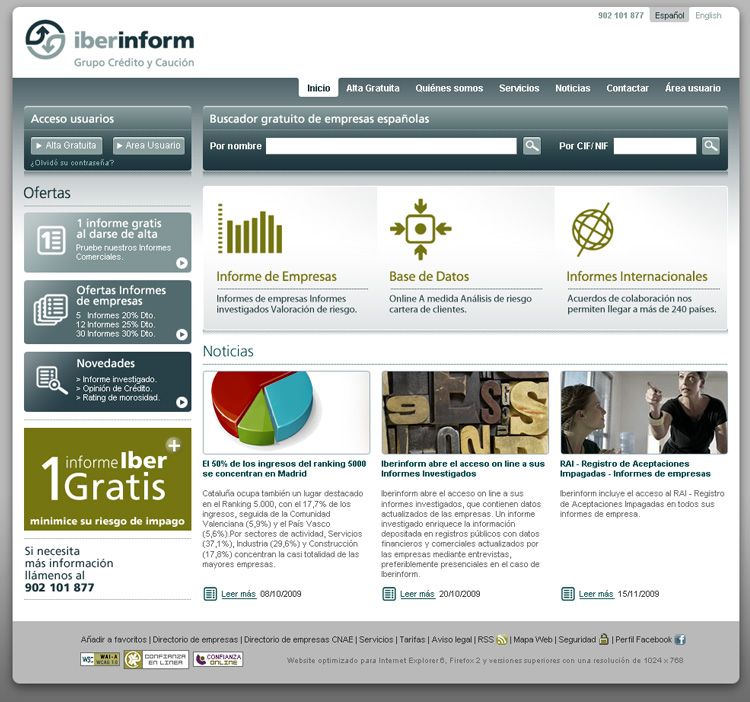Viewport: 750px width, 702px height.
Task: Click the padlock Seguridad icon in footer
Action: (604, 639)
